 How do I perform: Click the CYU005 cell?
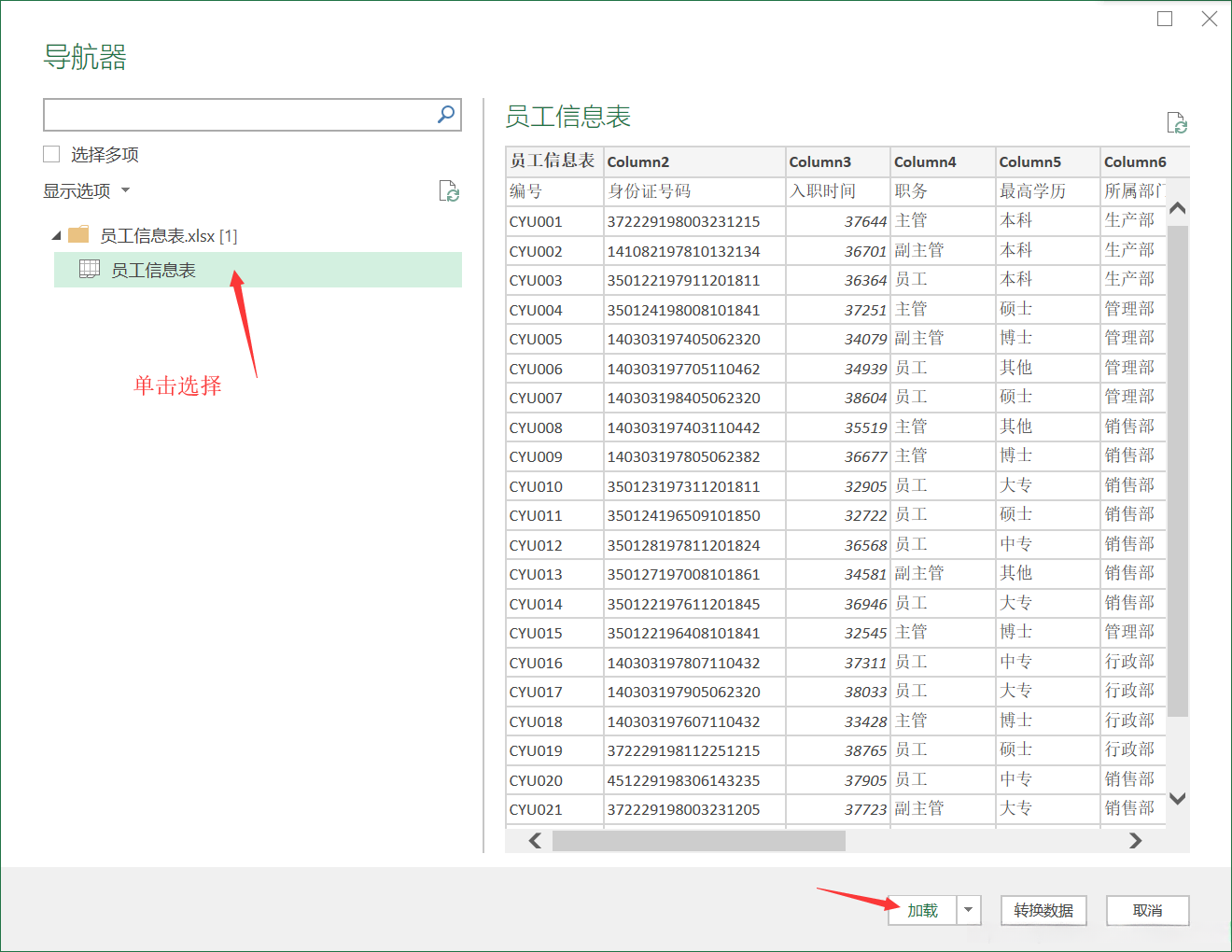tap(554, 339)
